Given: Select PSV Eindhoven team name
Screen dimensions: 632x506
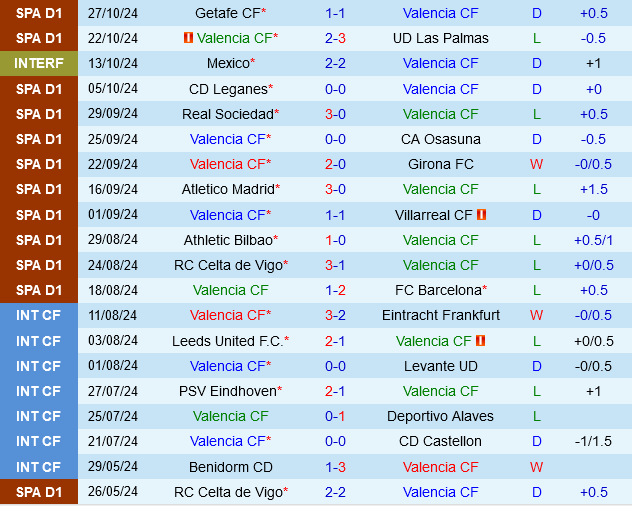Looking at the screenshot, I should (x=227, y=391).
